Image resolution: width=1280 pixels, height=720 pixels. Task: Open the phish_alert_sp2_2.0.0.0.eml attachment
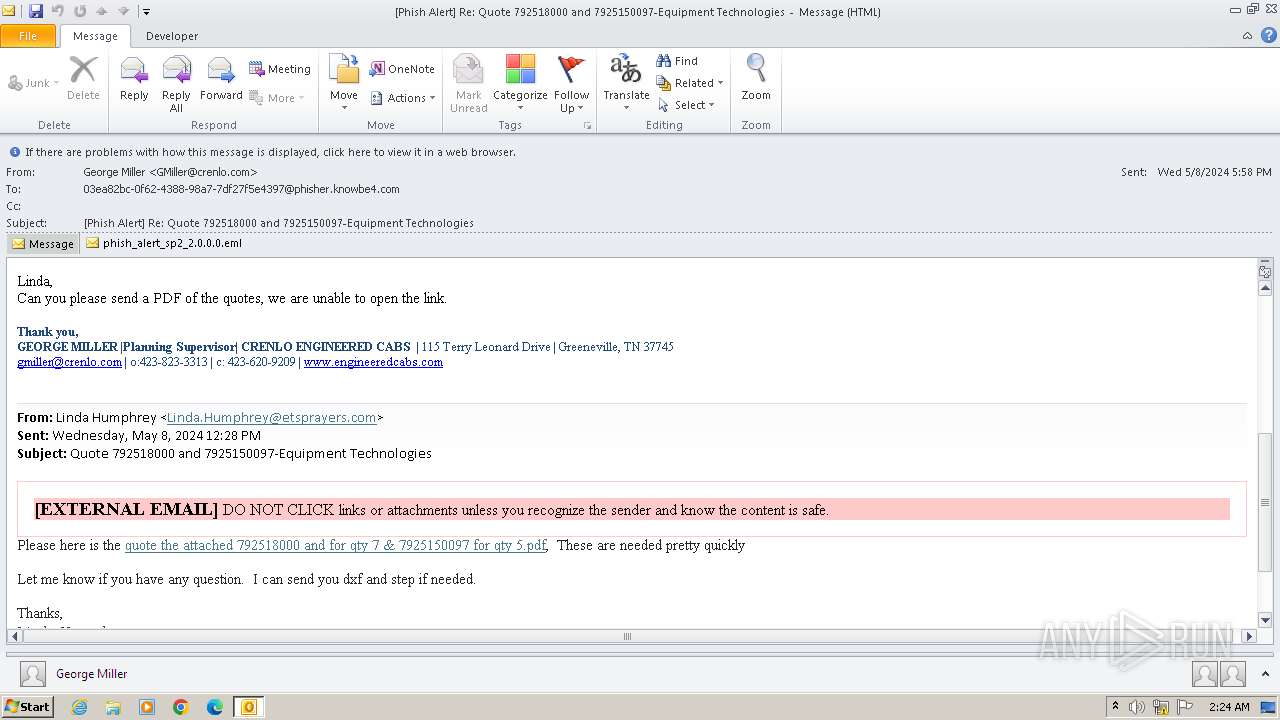164,243
